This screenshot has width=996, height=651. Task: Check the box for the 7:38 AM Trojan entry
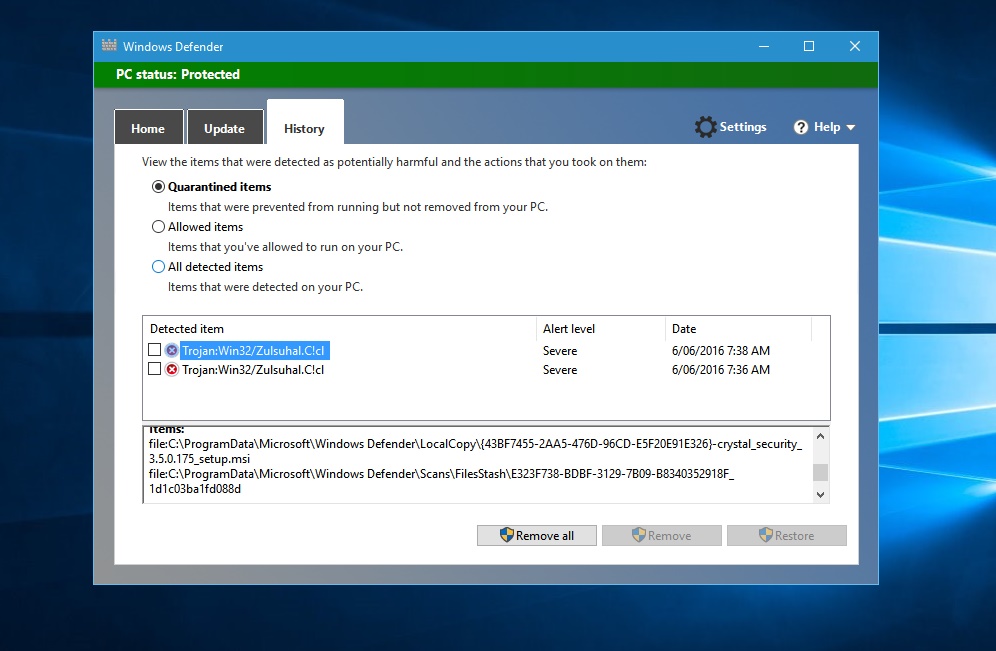[x=154, y=349]
